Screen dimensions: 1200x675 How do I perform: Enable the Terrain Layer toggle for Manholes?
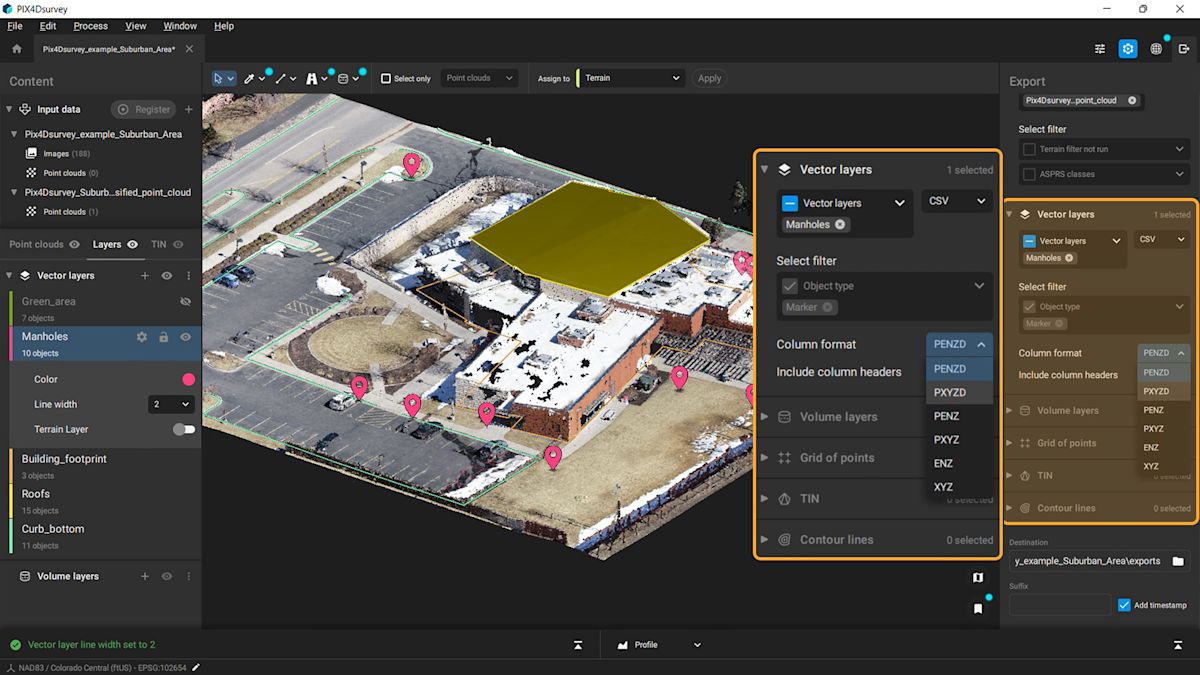pos(183,428)
